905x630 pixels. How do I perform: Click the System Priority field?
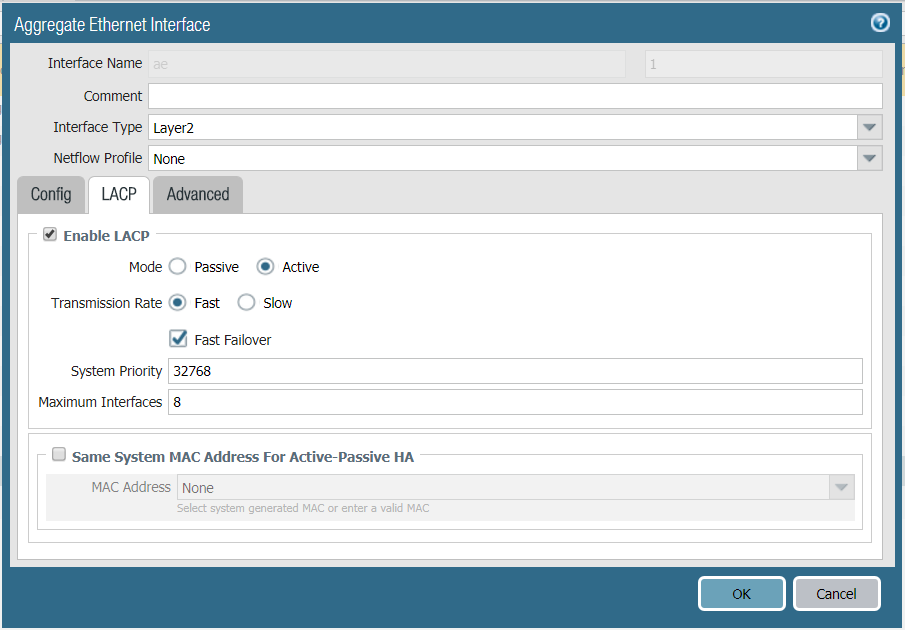(514, 371)
